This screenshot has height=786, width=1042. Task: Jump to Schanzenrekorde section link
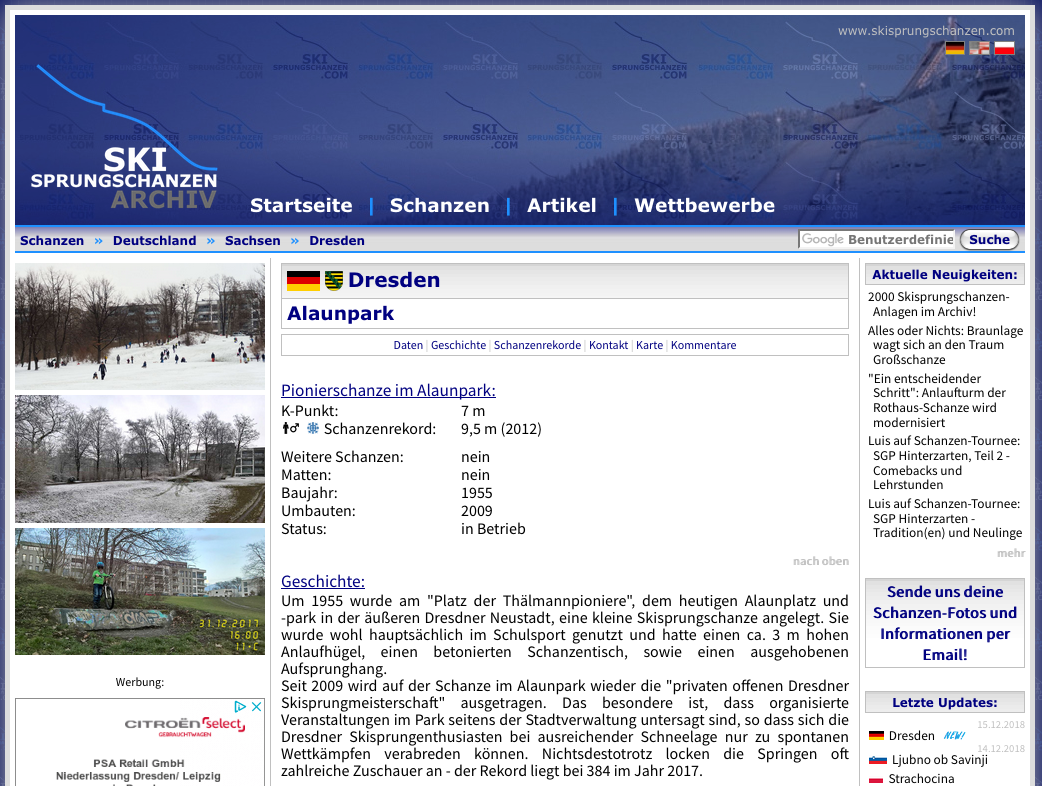[x=537, y=345]
